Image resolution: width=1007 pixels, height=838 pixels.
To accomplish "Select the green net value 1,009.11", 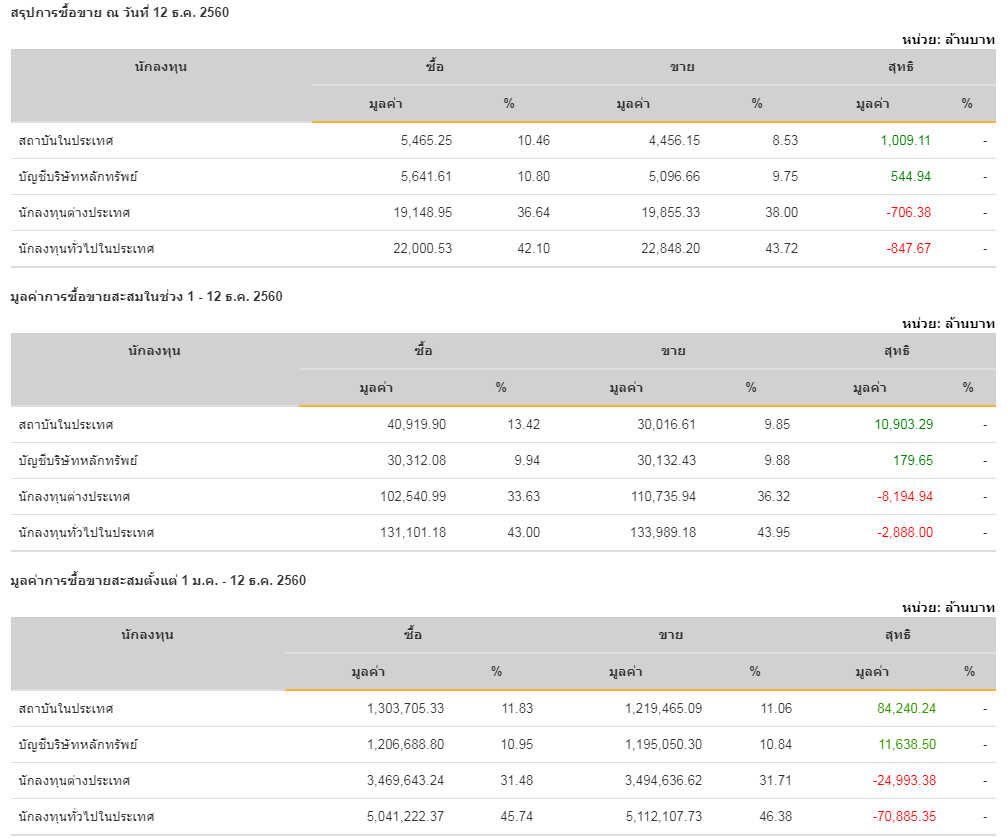I will 905,141.
